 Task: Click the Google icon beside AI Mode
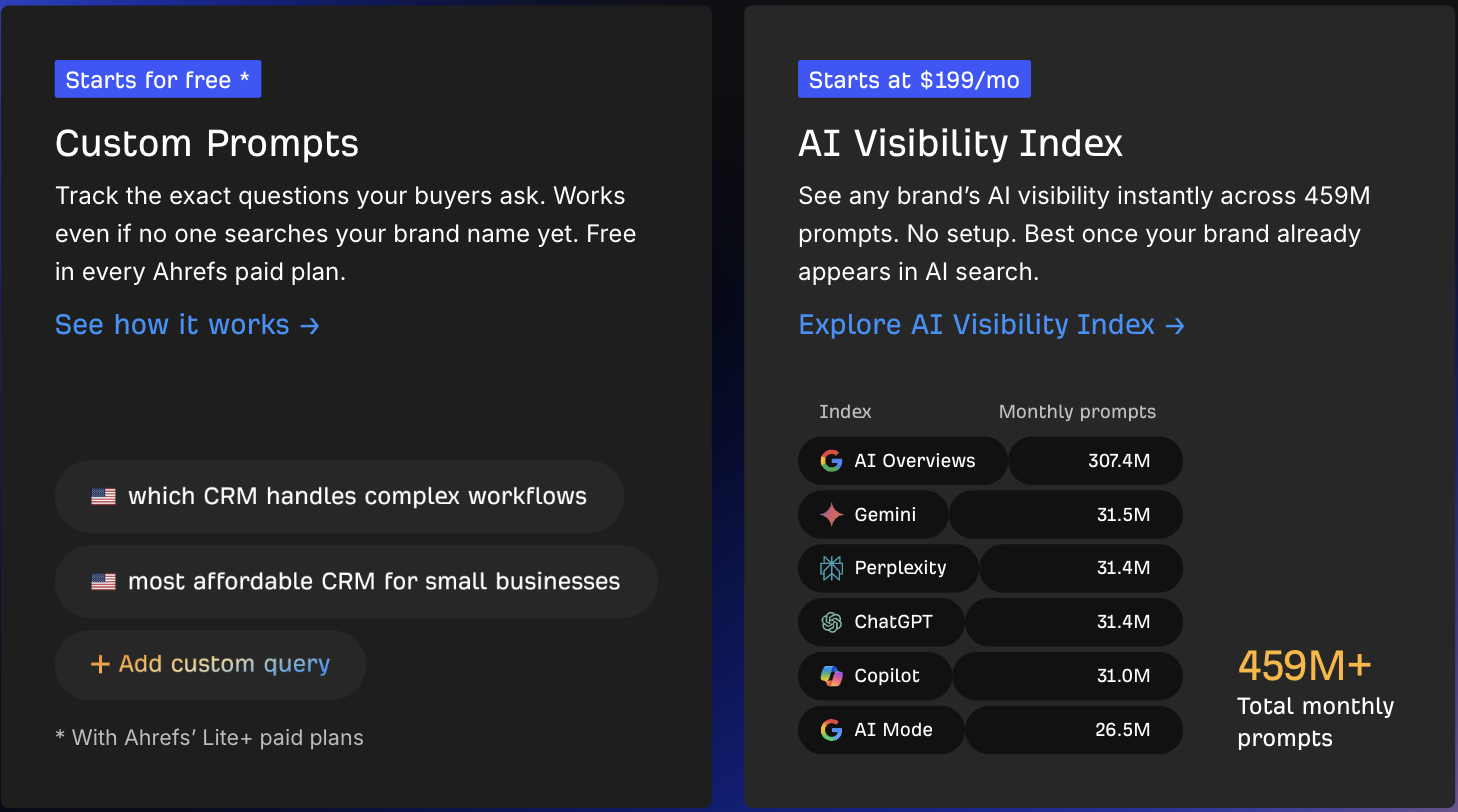coord(831,730)
